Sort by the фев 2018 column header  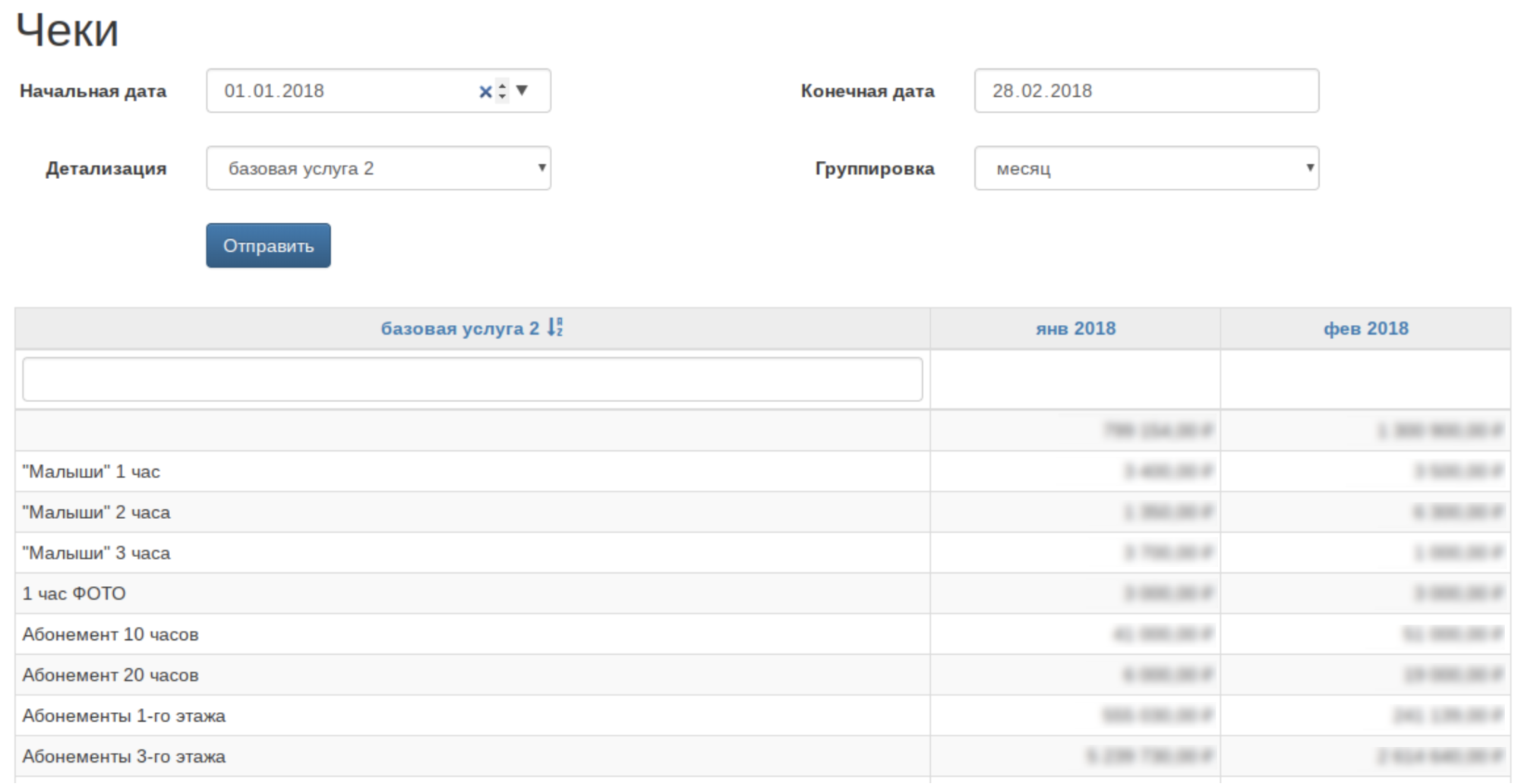pos(1365,329)
